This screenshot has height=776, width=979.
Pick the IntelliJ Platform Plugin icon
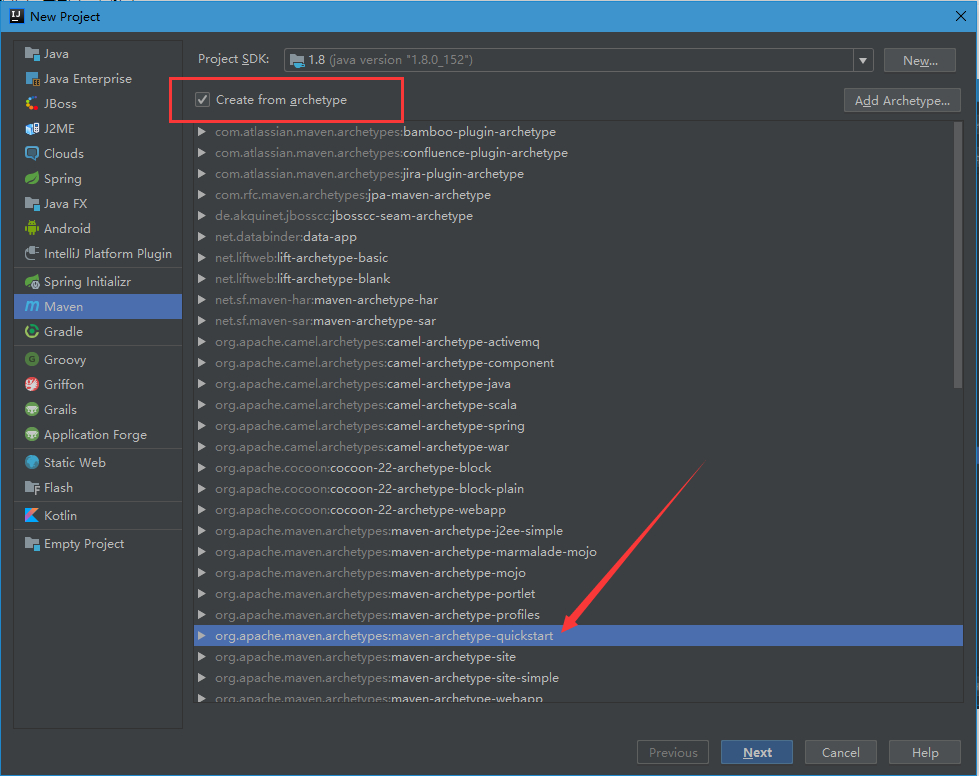(32, 253)
